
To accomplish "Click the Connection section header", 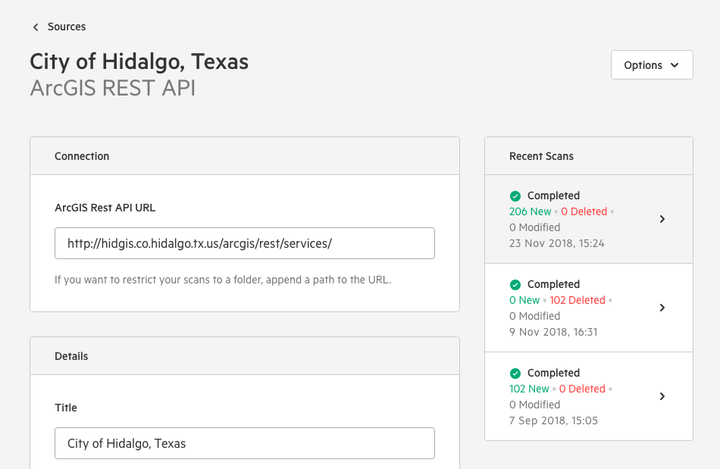I will [x=245, y=156].
